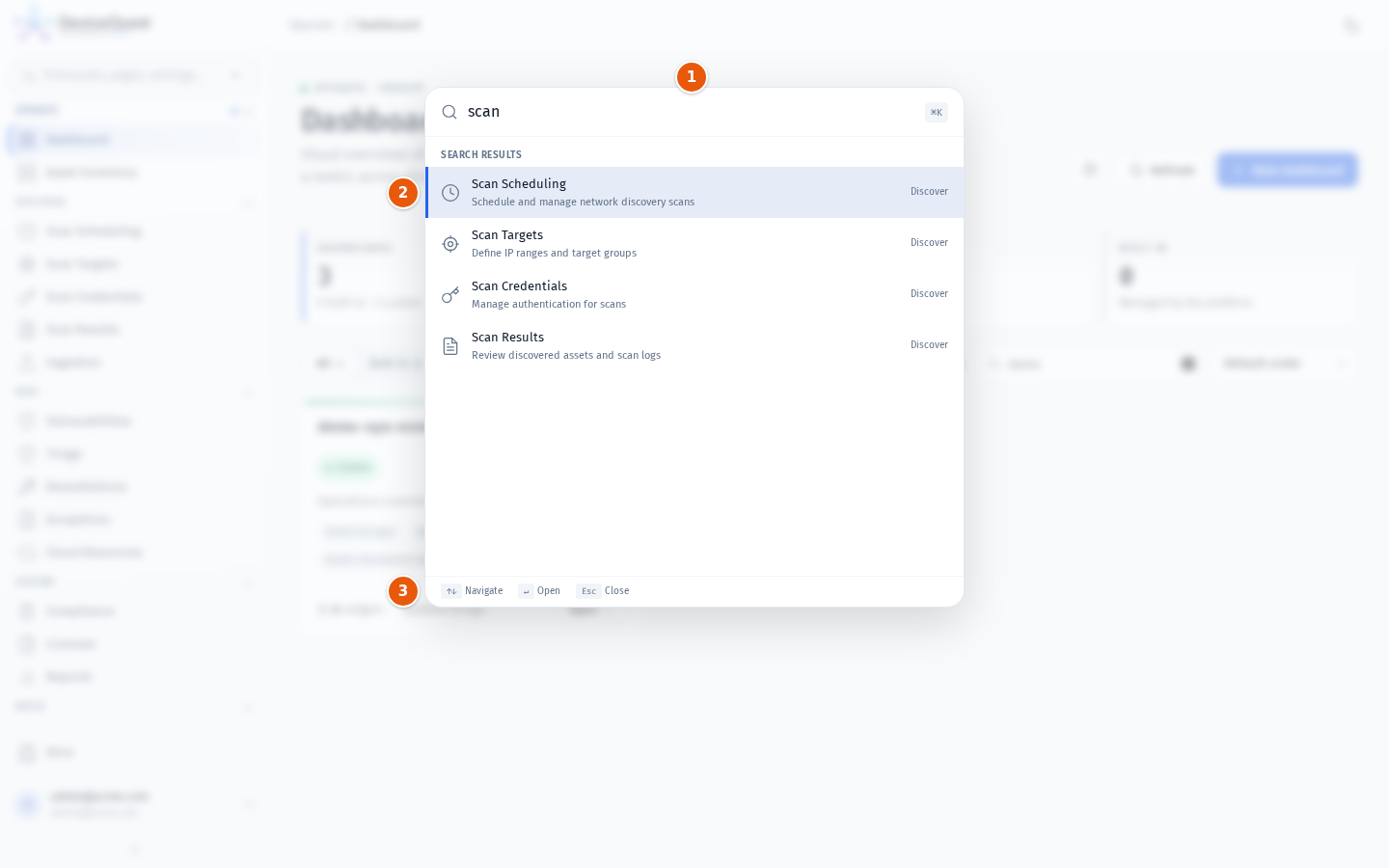Click the crosshair target icon beside Scan Targets
The height and width of the screenshot is (868, 1389).
(x=450, y=244)
